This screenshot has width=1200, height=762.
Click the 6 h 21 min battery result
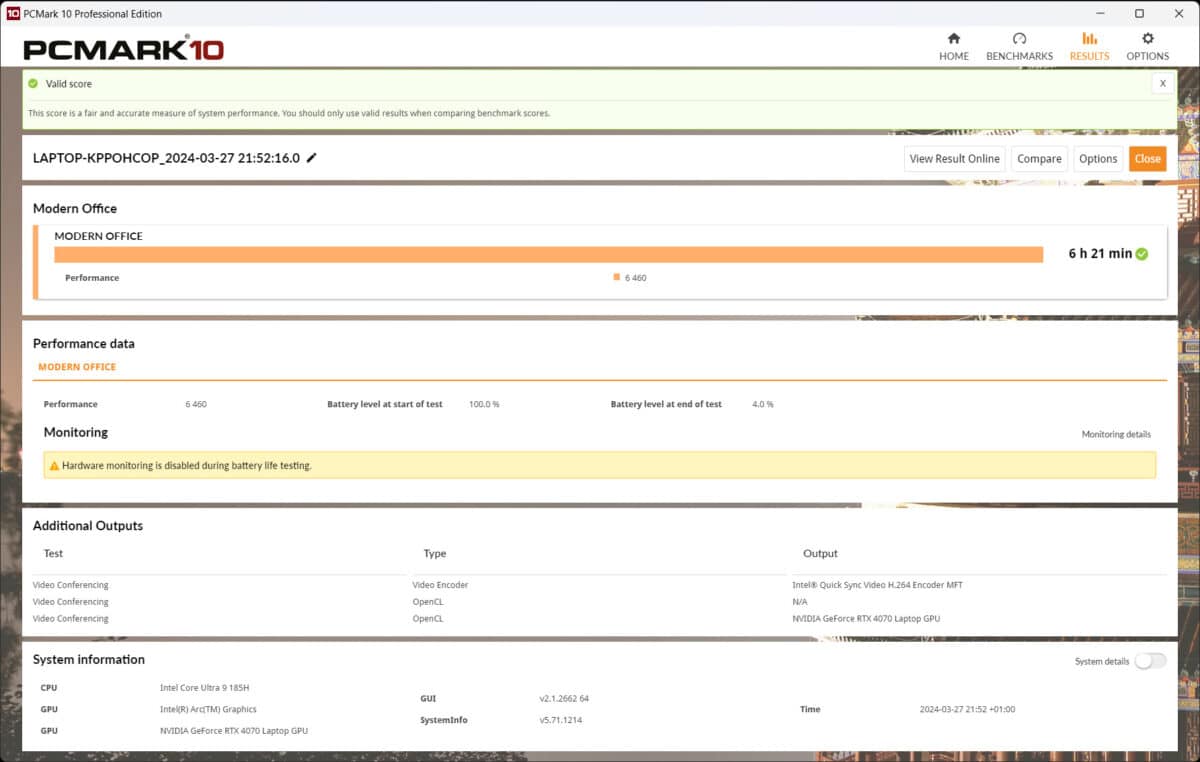point(1100,254)
